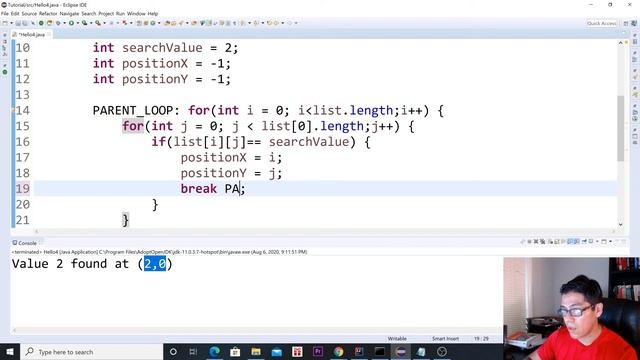640x360 pixels.
Task: Click the Task View taskbar icon
Action: (x=193, y=352)
